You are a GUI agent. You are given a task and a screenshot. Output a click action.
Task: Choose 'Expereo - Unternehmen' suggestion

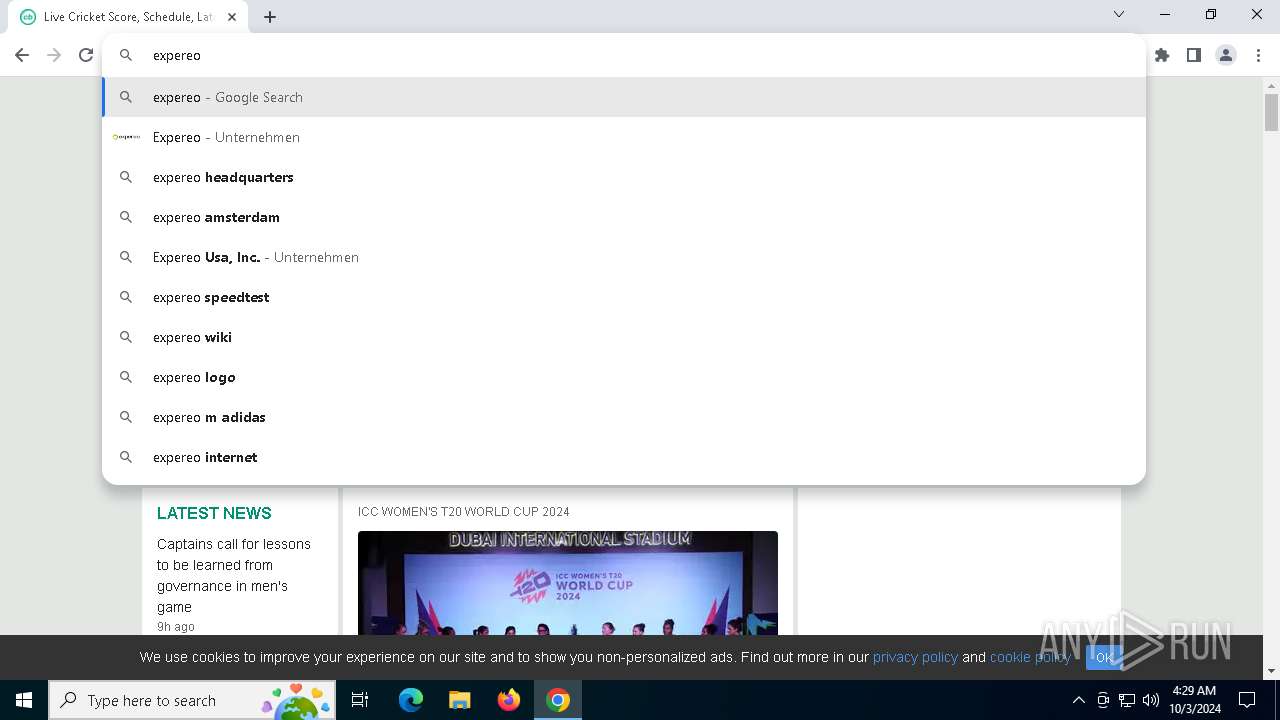coord(624,137)
